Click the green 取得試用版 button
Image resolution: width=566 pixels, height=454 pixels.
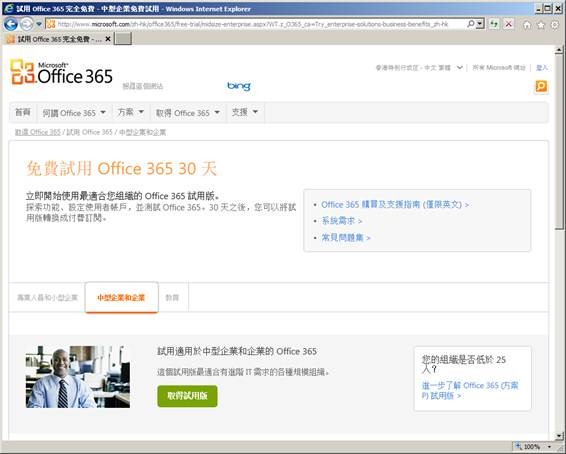coord(187,396)
